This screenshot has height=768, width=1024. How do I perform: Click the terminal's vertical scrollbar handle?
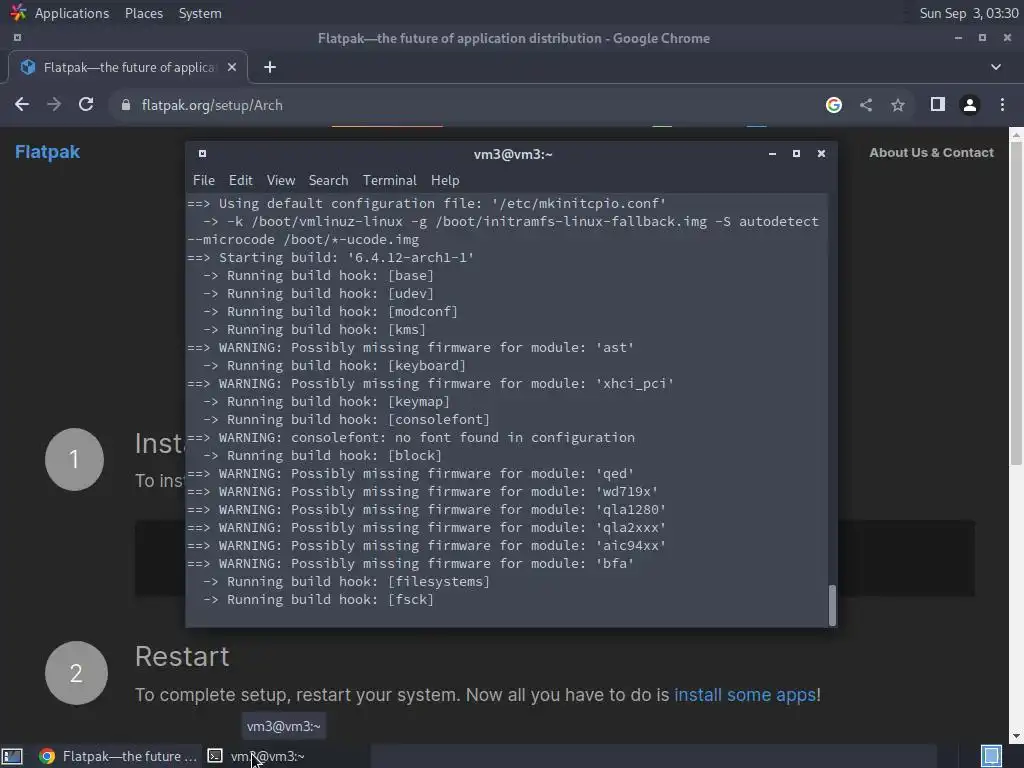pyautogui.click(x=832, y=605)
